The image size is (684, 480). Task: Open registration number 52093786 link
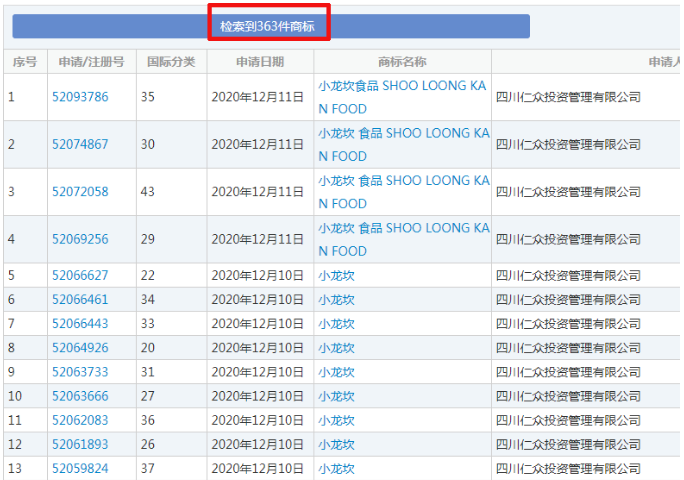point(80,97)
